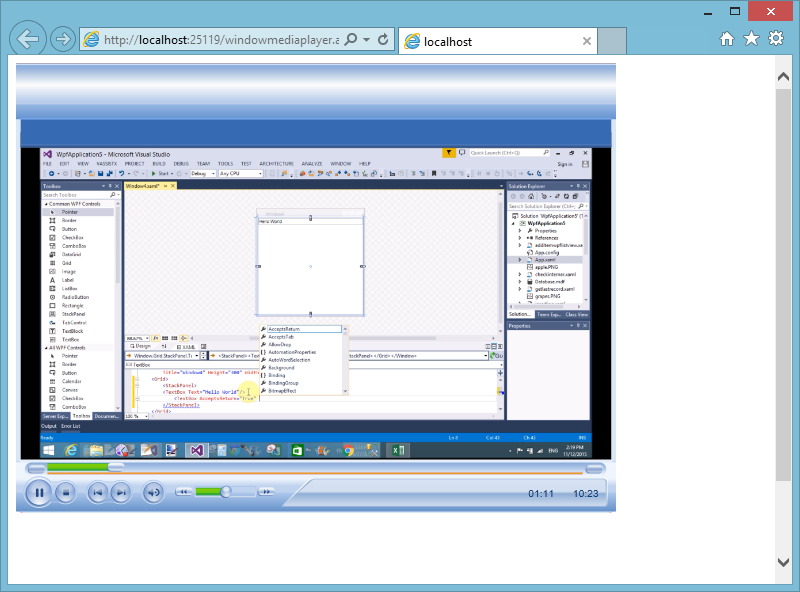
Task: Select AcceptsReturn in the IntelliSense list
Action: point(283,328)
